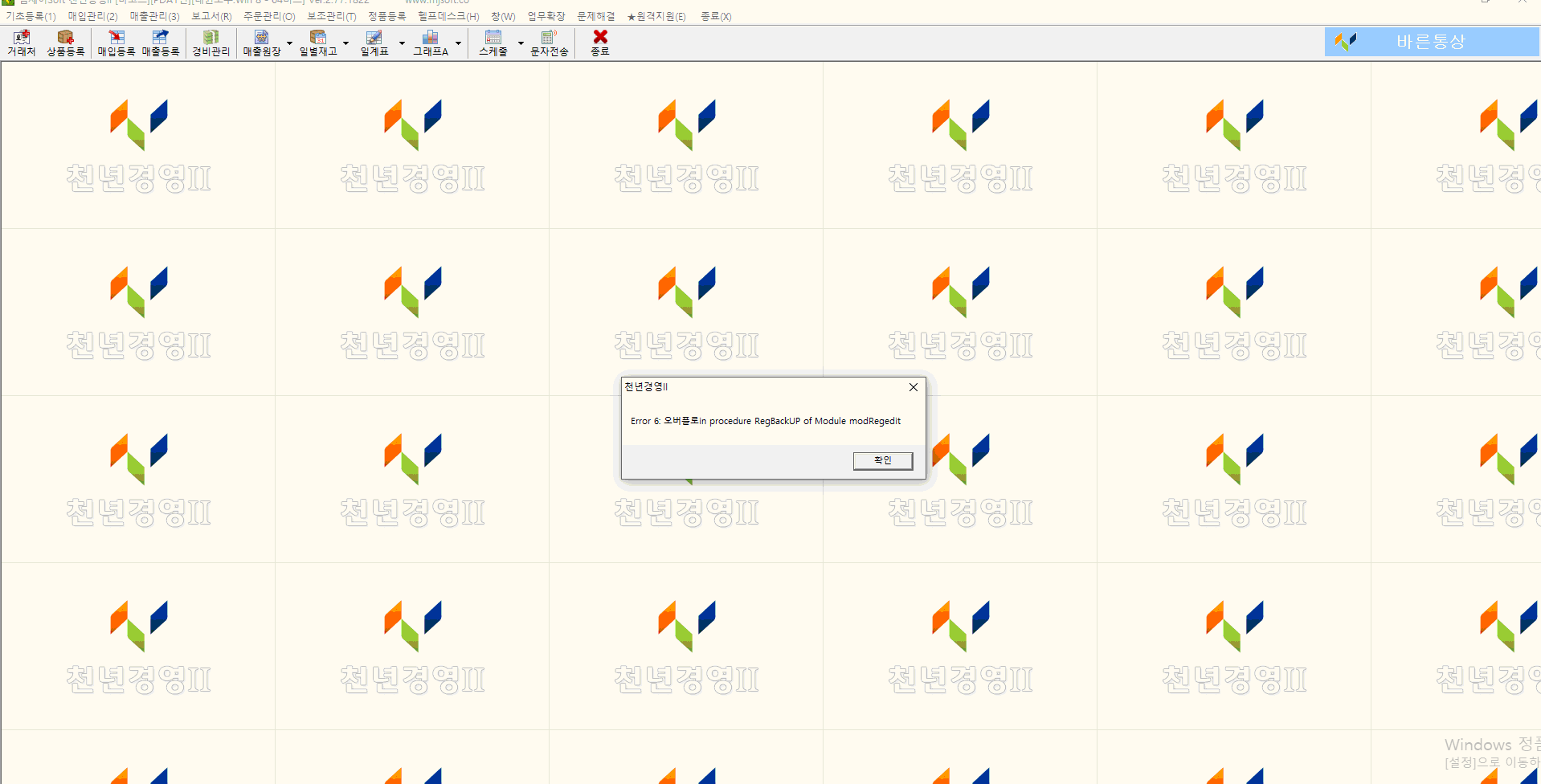Click the 바른통상 company banner
Screen dimensions: 1541x784
(1432, 42)
